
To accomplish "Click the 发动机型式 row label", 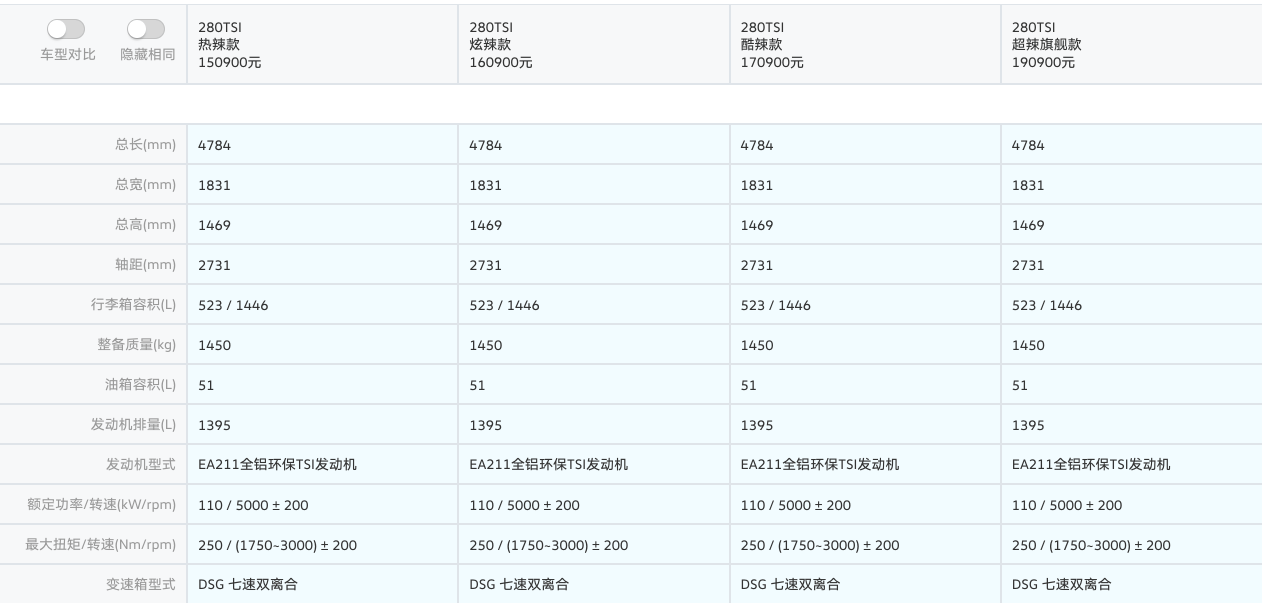I will 141,465.
